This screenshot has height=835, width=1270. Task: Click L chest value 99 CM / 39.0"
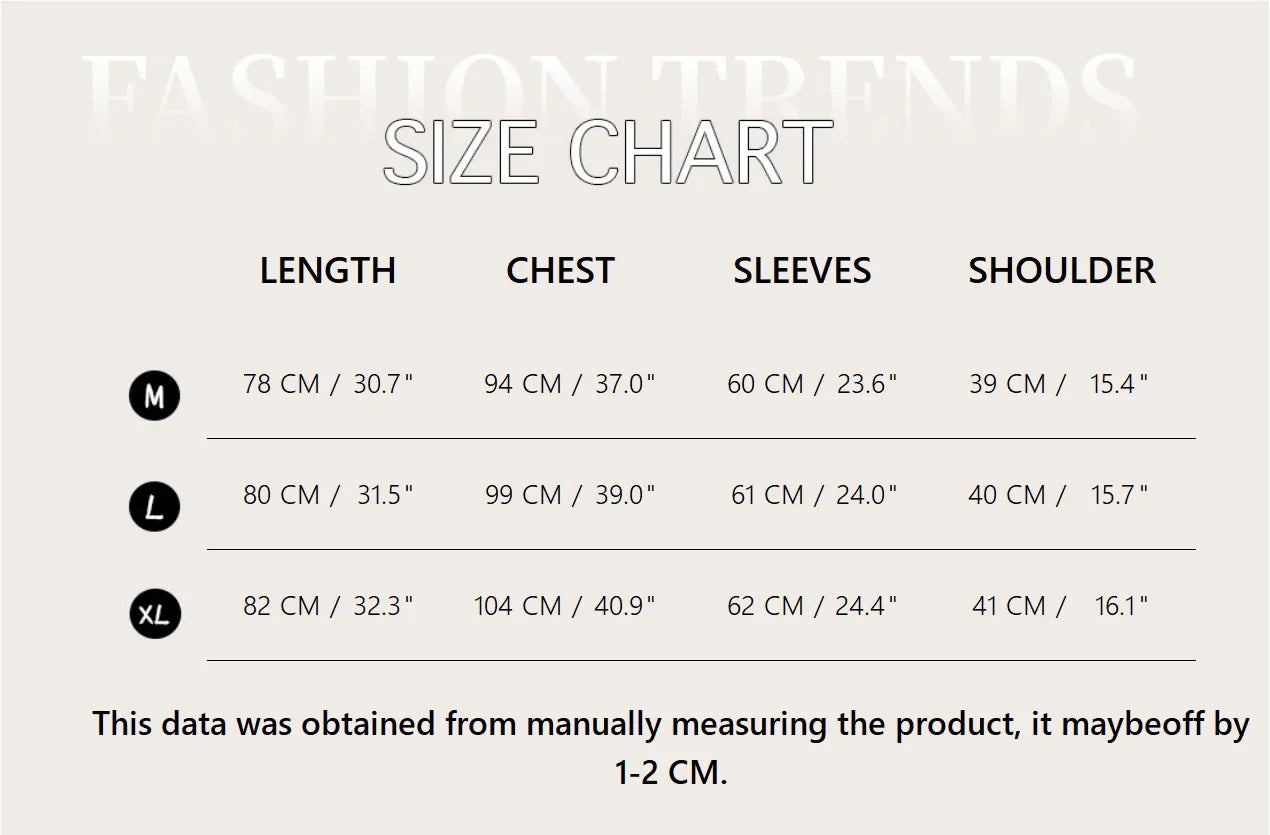point(570,495)
